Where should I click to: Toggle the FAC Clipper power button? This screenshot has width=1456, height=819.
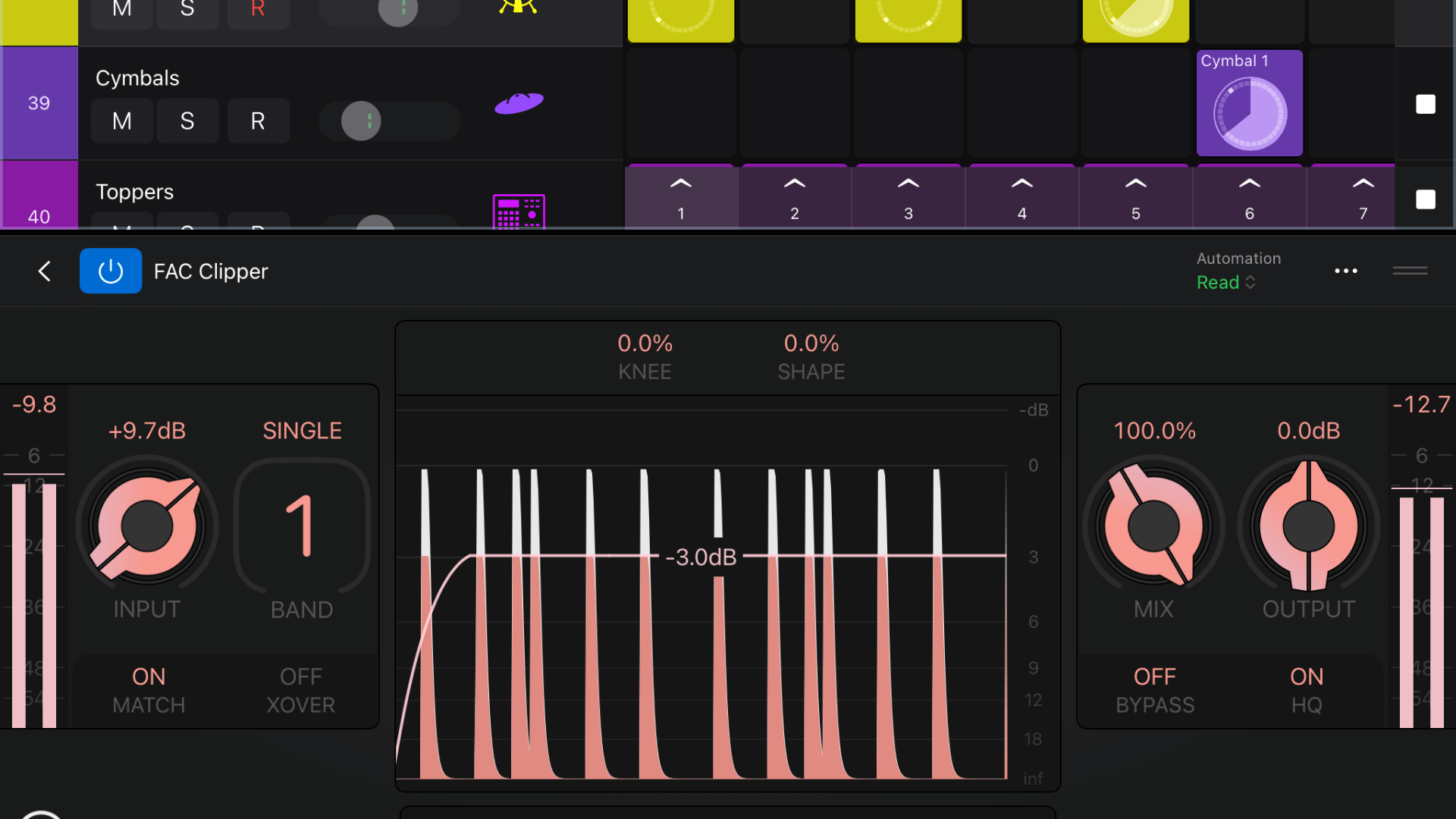point(111,271)
